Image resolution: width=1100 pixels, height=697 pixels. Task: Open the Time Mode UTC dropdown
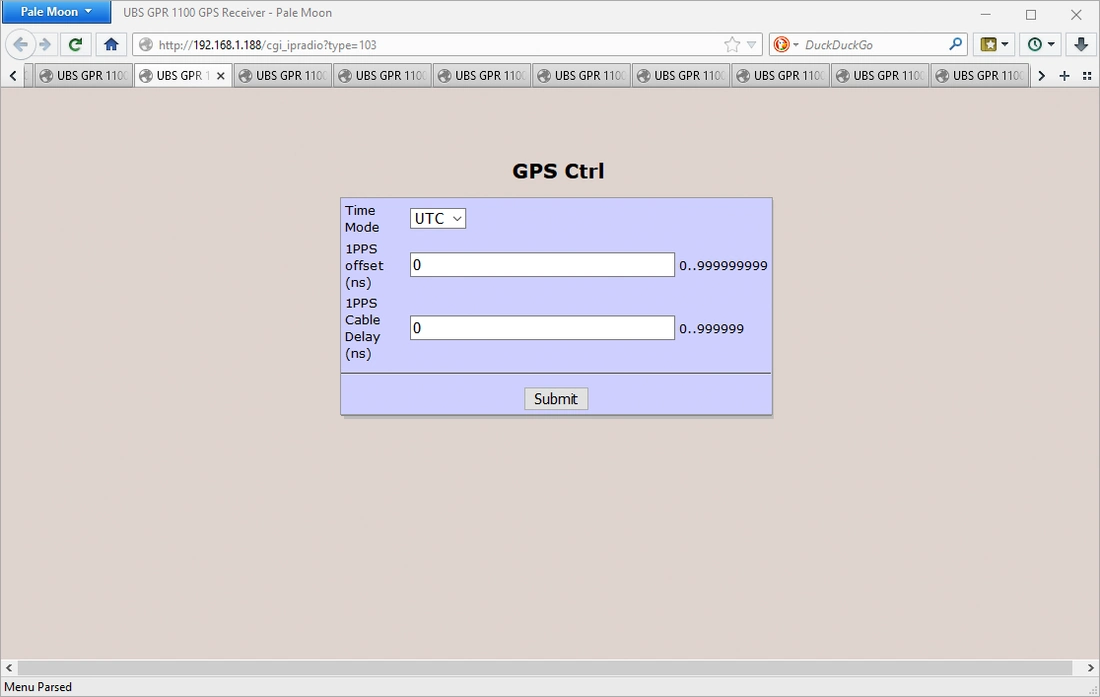point(438,219)
